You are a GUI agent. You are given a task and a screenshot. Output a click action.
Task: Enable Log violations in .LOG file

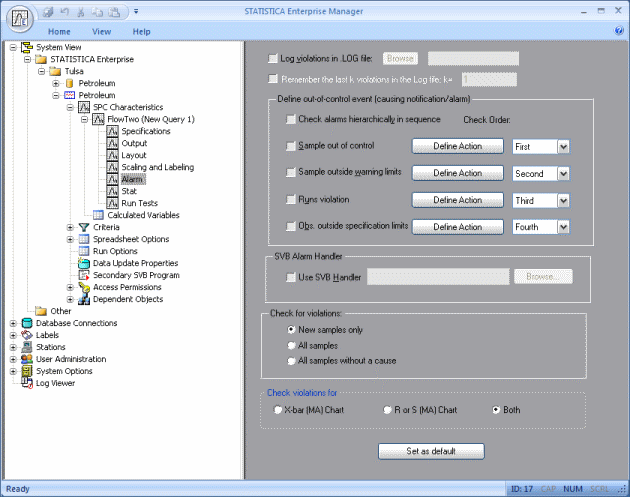pos(275,59)
